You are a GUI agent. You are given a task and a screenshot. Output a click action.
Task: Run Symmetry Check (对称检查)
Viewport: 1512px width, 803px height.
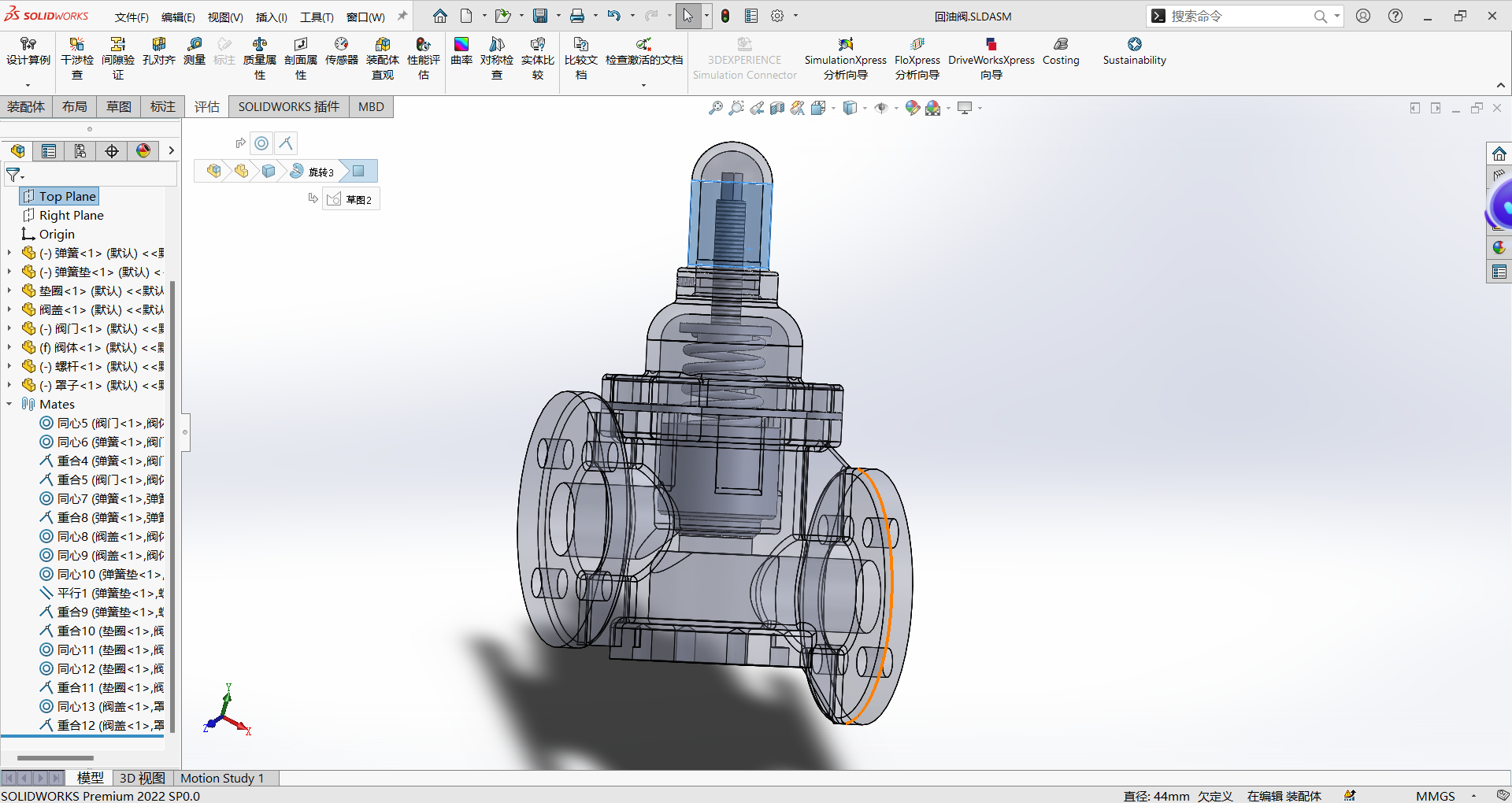(497, 59)
